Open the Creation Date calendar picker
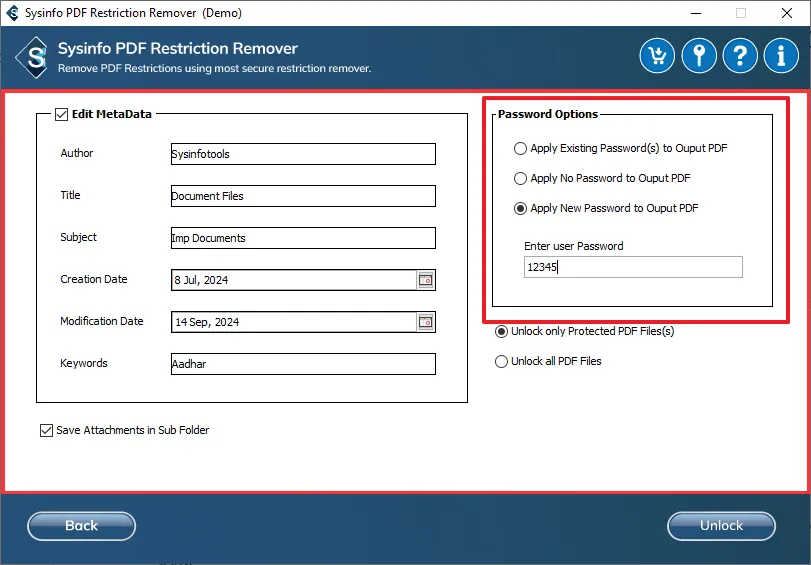811x565 pixels. [x=426, y=280]
